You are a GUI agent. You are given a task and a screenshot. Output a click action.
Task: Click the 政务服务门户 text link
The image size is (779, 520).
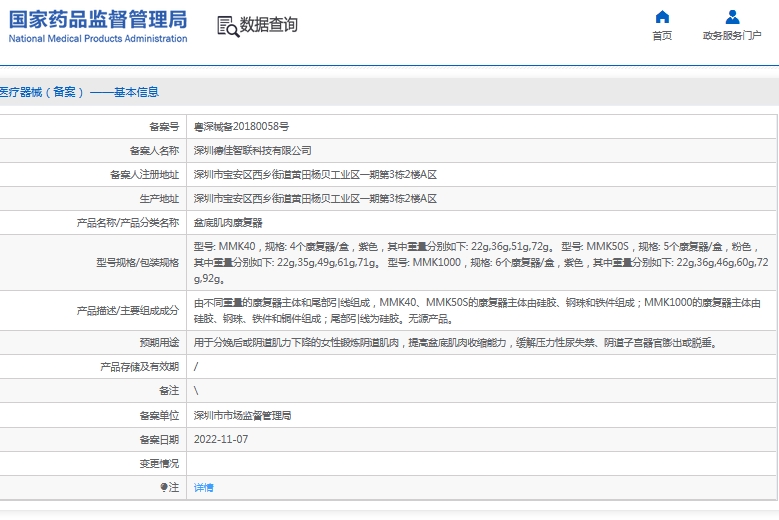pos(732,36)
